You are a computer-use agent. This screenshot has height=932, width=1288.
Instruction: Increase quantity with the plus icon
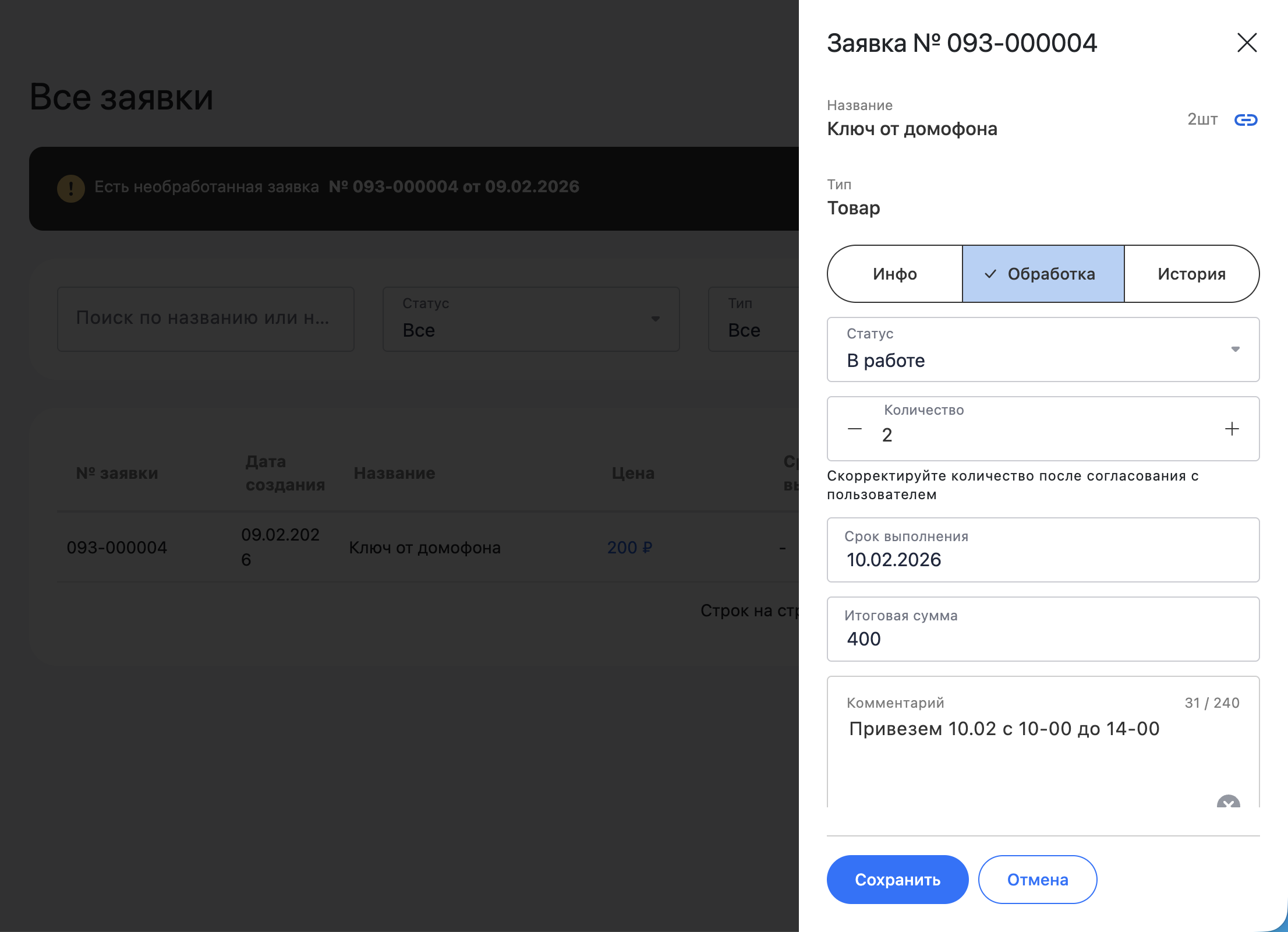click(1232, 429)
